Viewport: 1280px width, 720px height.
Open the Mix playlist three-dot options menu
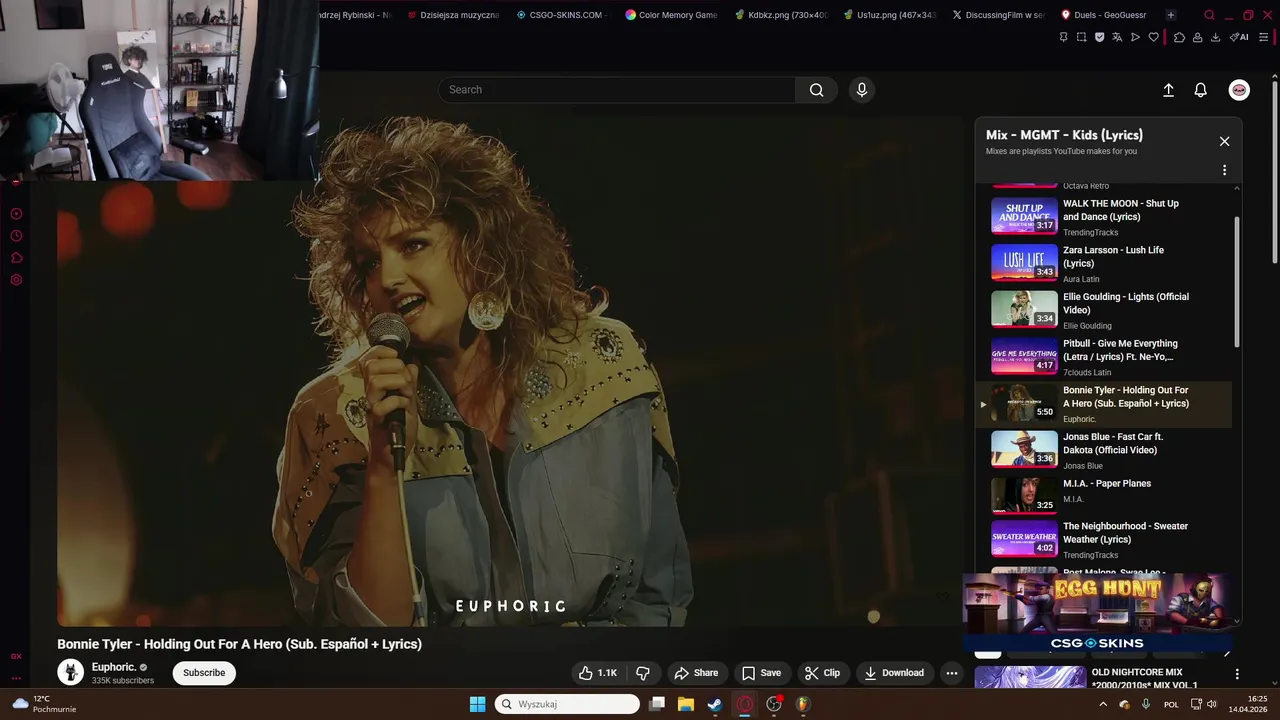coord(1224,170)
